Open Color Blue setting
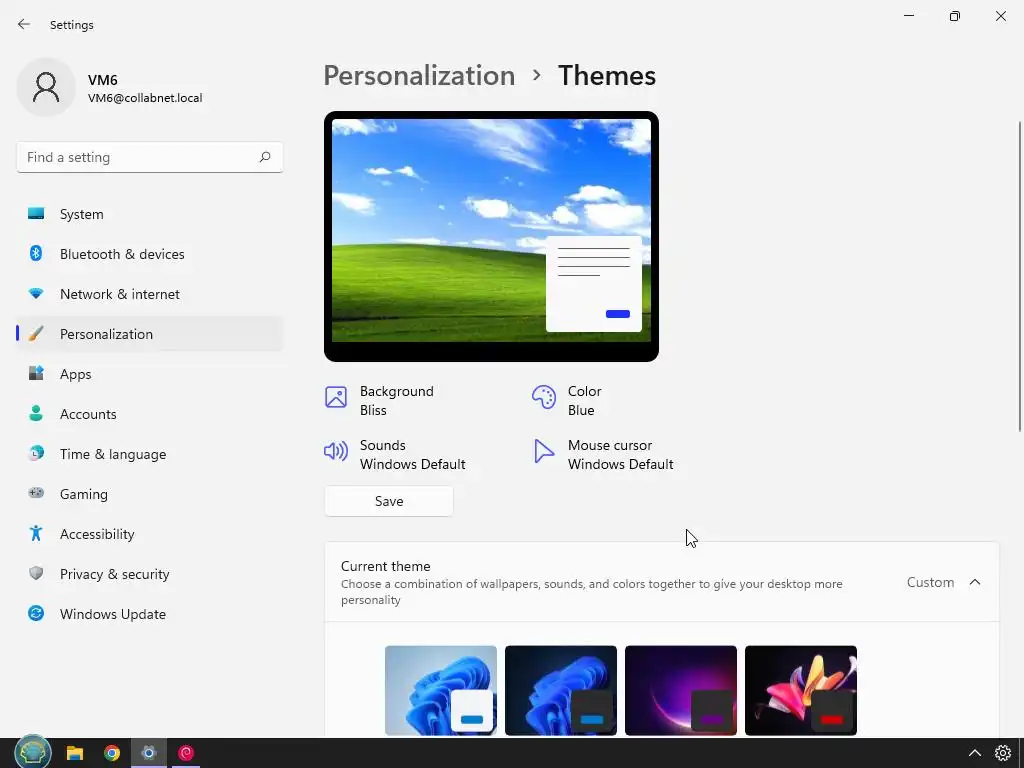This screenshot has height=768, width=1024. (567, 400)
